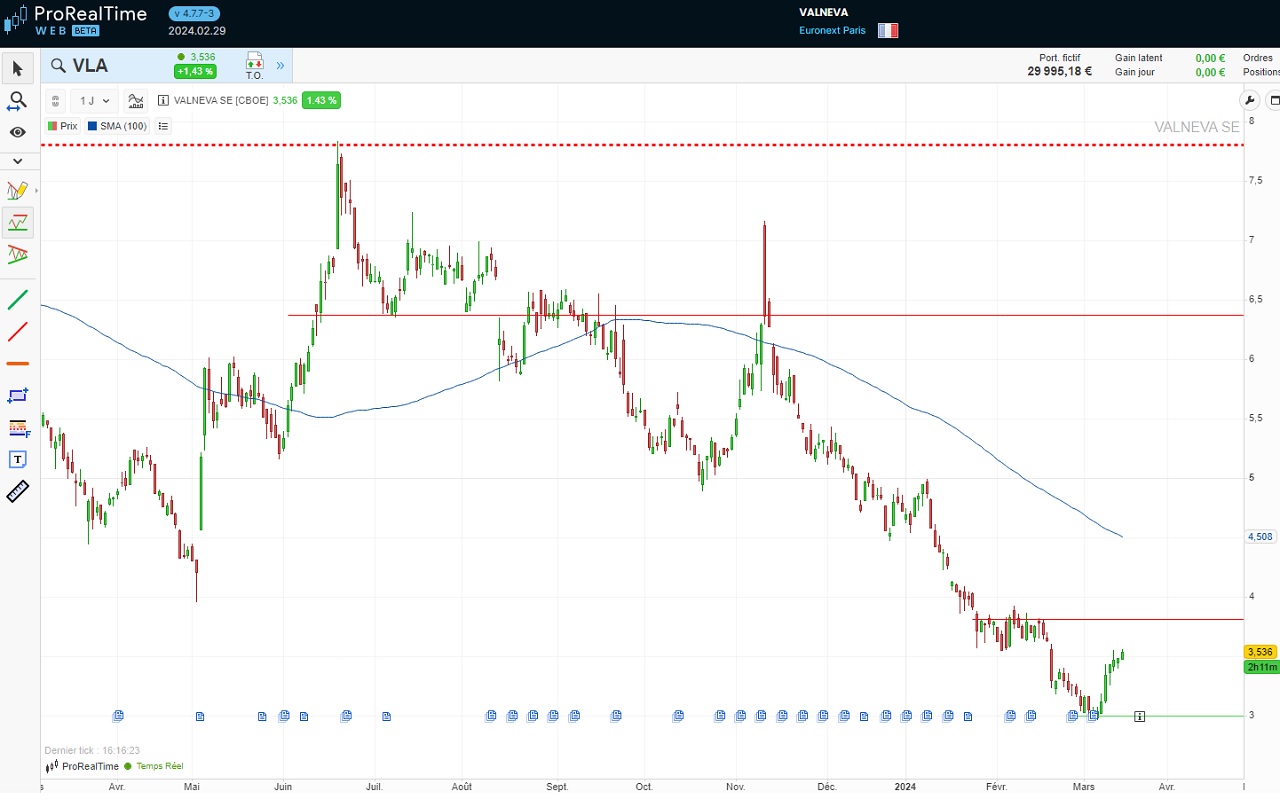Open the news document icon in early April
Image resolution: width=1280 pixels, height=807 pixels.
pyautogui.click(x=118, y=716)
